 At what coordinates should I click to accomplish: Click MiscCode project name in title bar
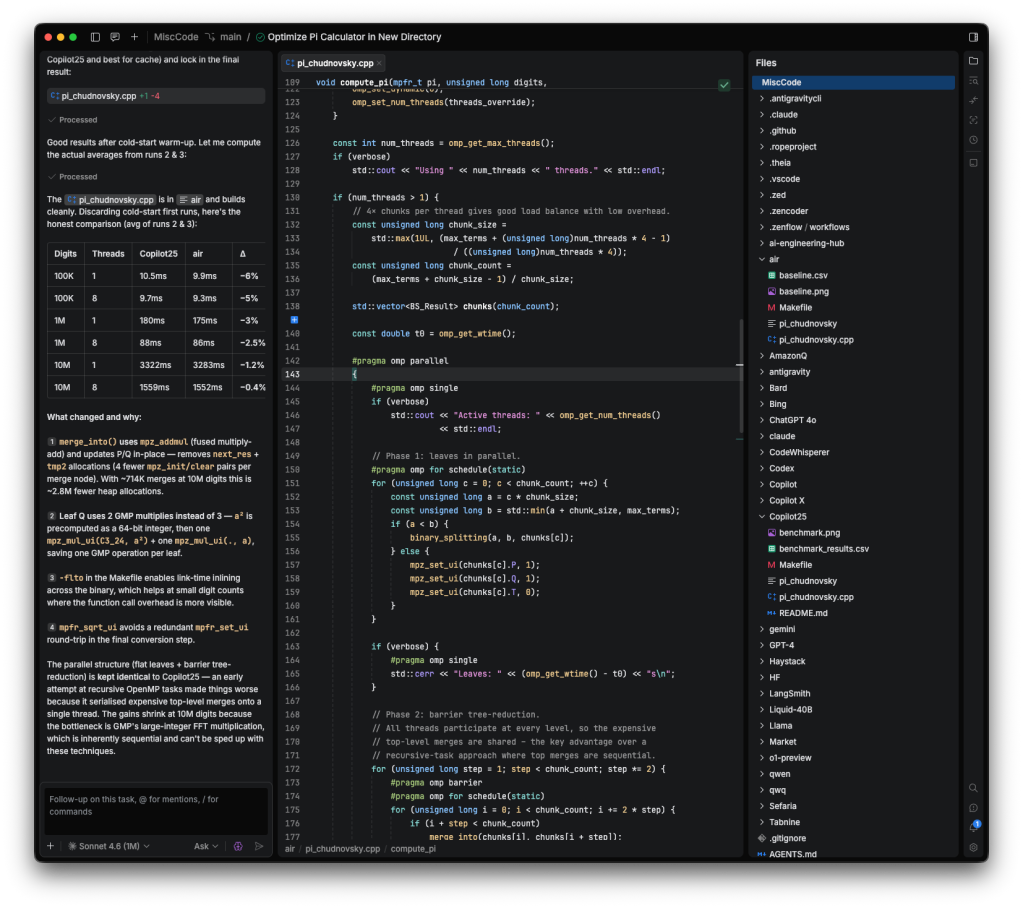coord(176,37)
